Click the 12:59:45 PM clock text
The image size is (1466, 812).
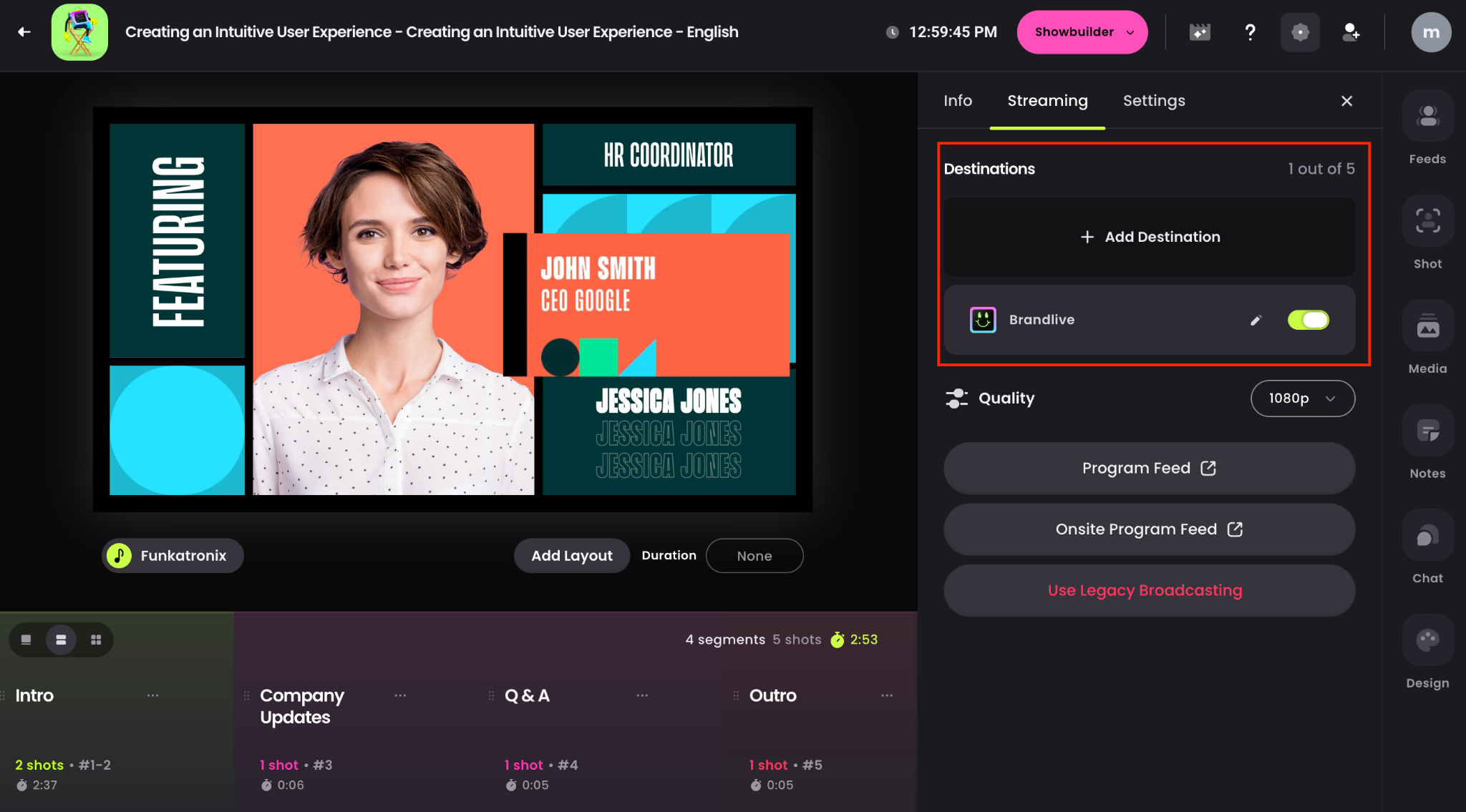pos(953,32)
